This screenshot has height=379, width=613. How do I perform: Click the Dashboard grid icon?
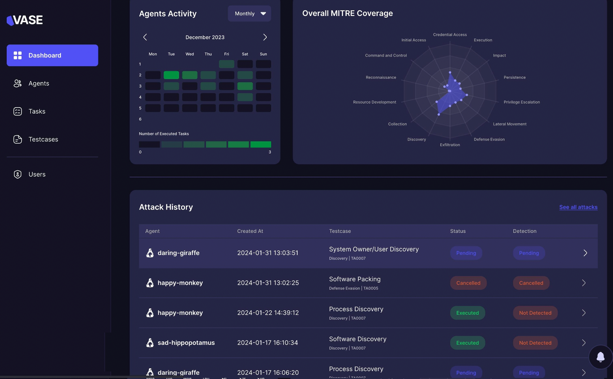tap(18, 55)
